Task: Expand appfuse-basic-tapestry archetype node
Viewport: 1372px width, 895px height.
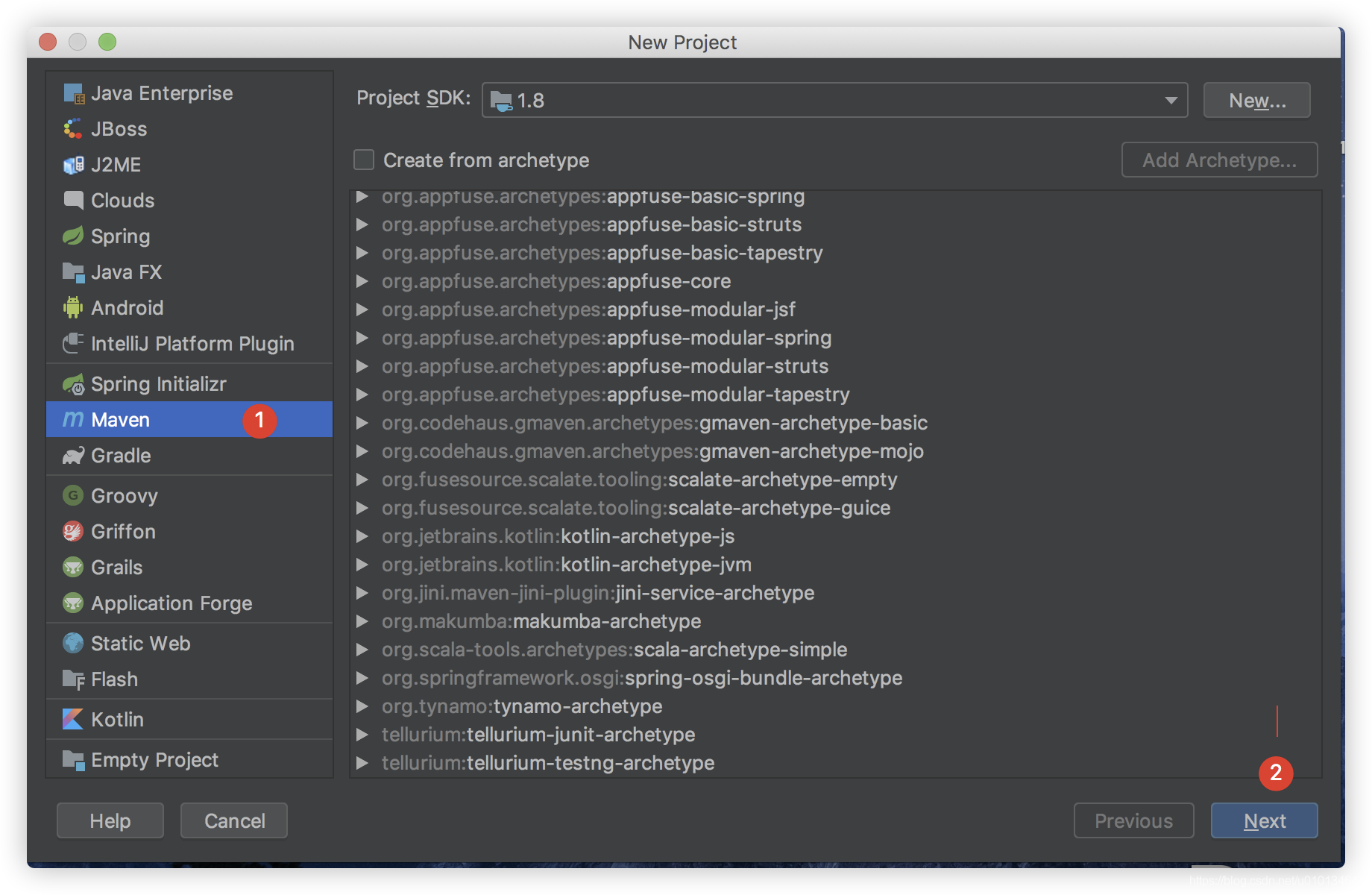Action: (x=362, y=253)
